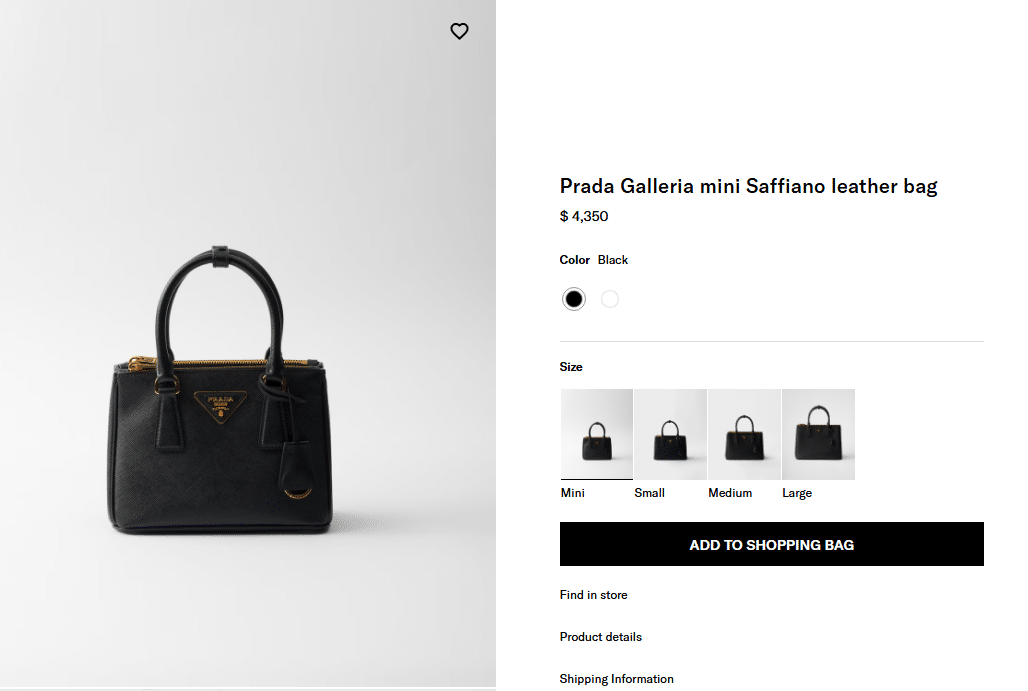Click the "Medium" text label under thumbnails
This screenshot has height=691, width=1028.
click(x=730, y=493)
